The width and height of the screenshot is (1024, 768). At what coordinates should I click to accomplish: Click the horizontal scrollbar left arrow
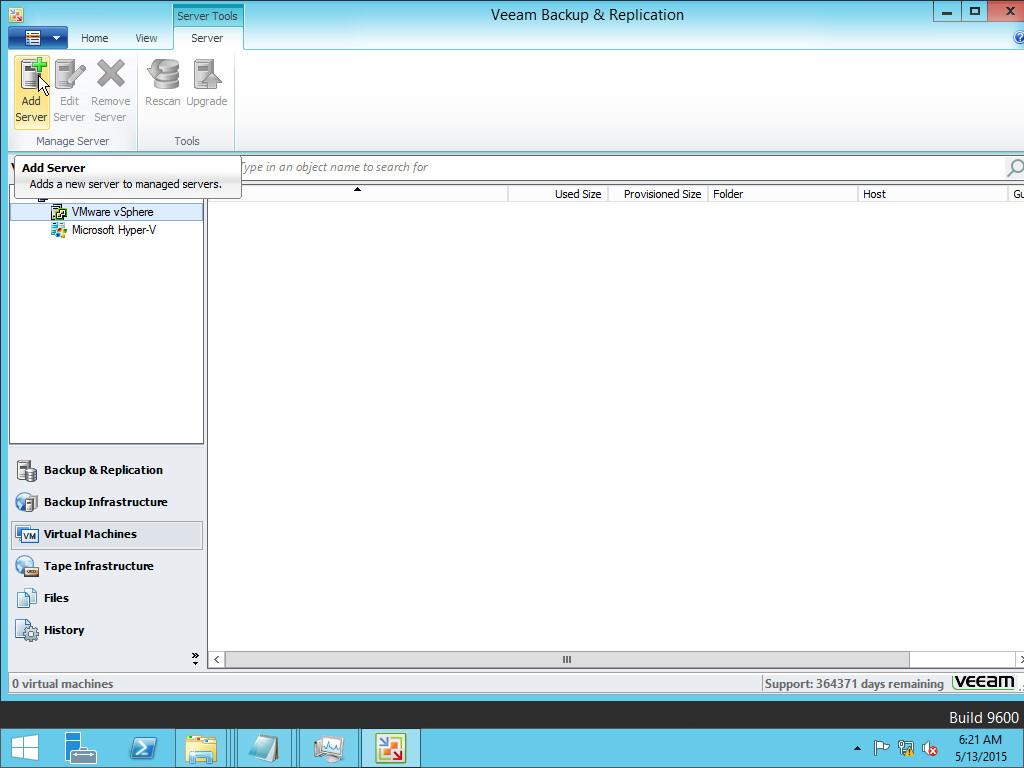pyautogui.click(x=217, y=660)
